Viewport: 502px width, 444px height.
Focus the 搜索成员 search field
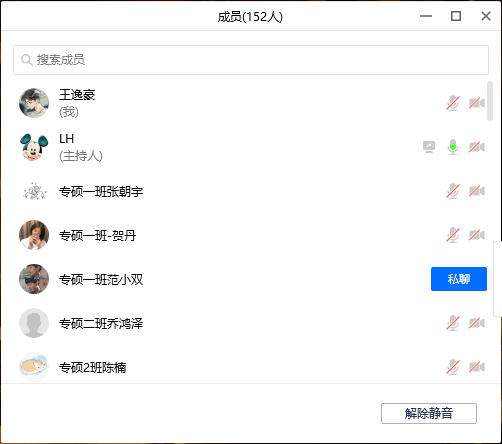tap(251, 60)
